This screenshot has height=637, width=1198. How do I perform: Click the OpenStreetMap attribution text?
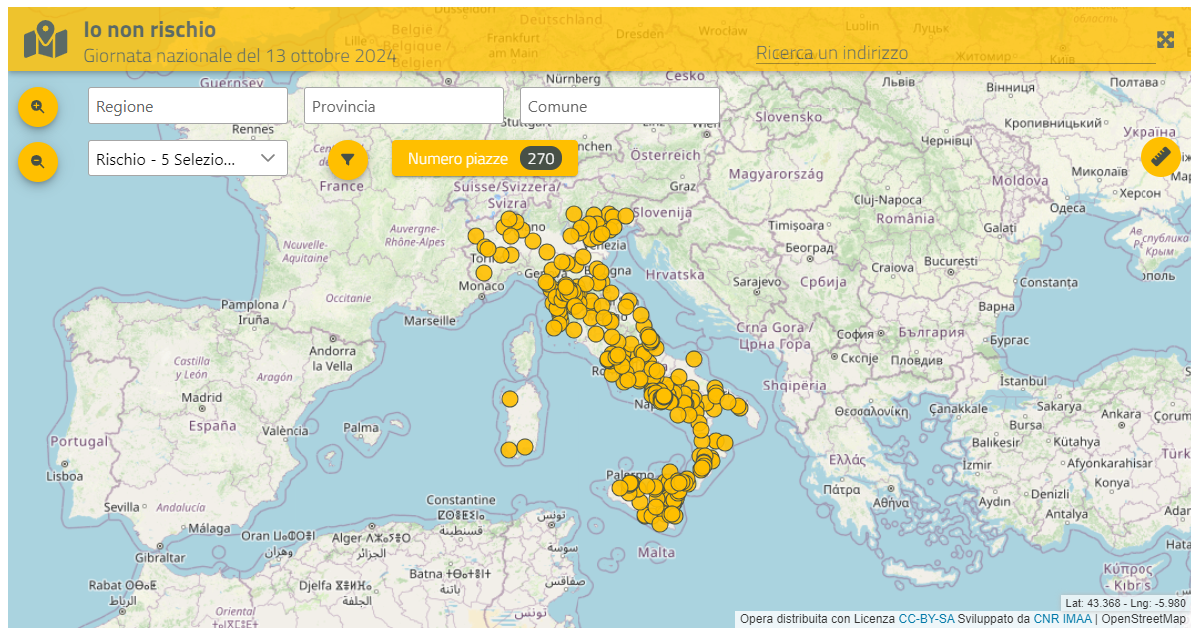point(1143,619)
